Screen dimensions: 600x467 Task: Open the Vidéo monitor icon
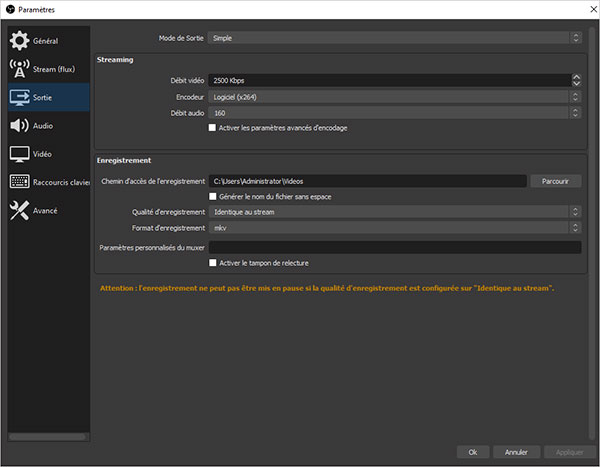click(x=19, y=154)
